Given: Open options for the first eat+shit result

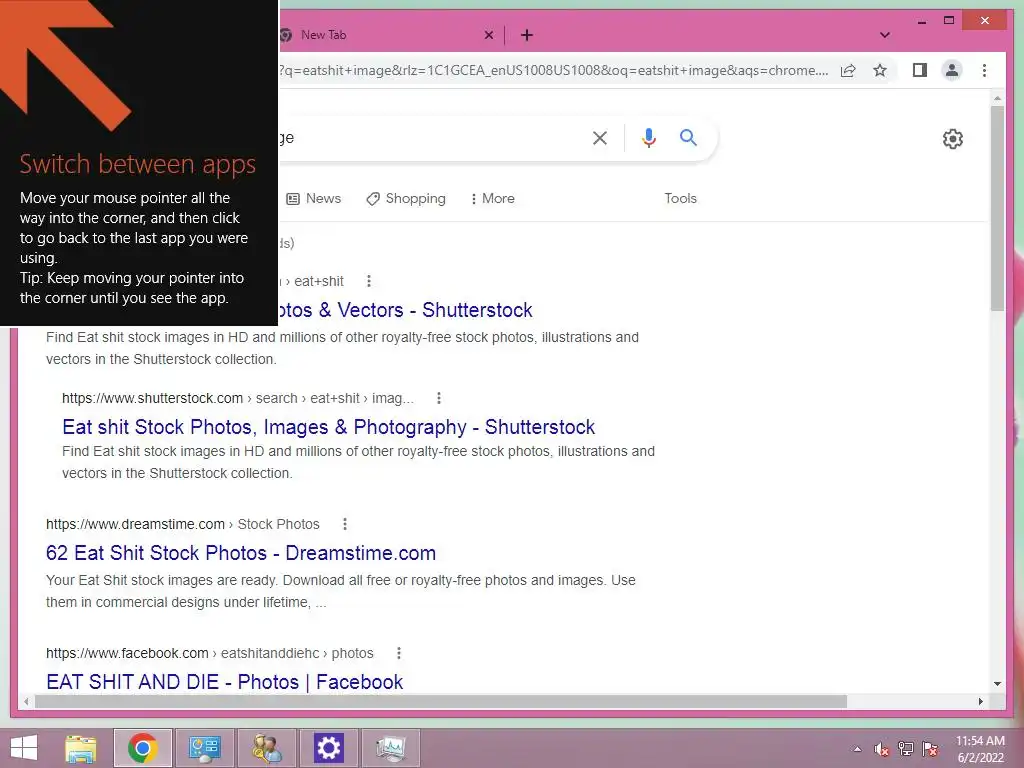Looking at the screenshot, I should 369,281.
